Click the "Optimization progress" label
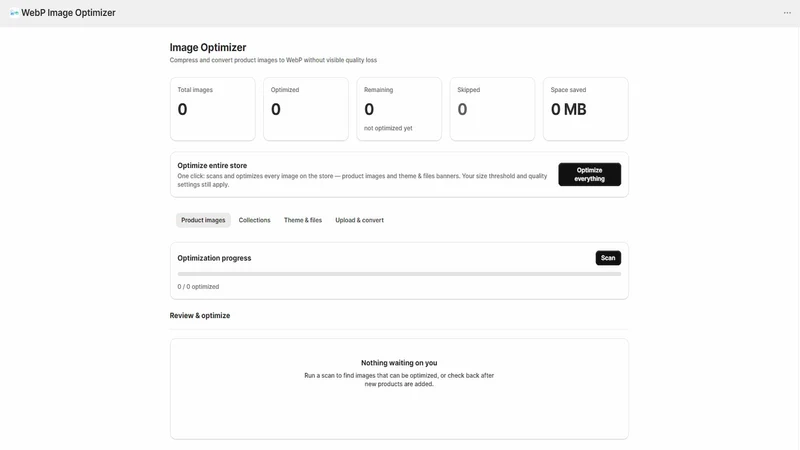The height and width of the screenshot is (450, 800). (x=214, y=258)
